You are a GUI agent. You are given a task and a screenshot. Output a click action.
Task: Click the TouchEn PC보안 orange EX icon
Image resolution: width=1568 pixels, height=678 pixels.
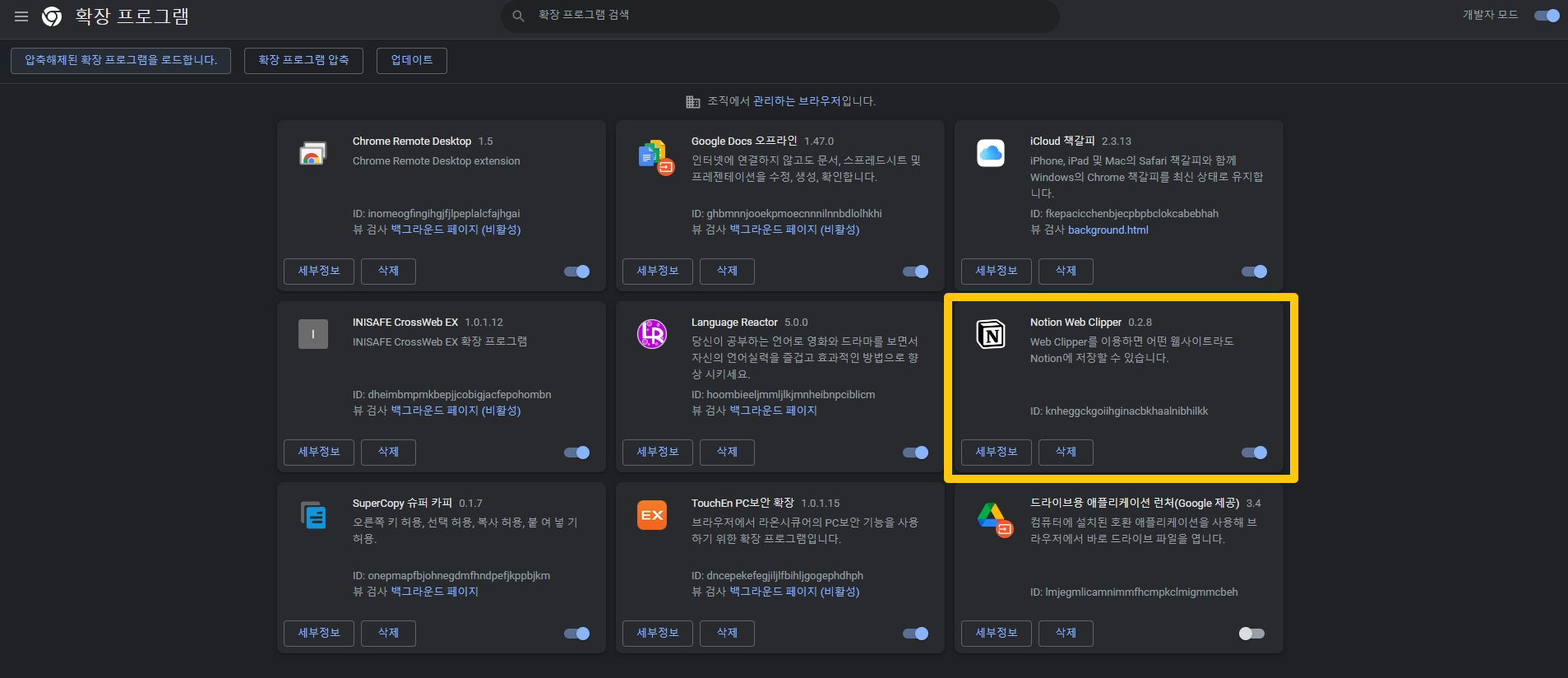pos(652,515)
